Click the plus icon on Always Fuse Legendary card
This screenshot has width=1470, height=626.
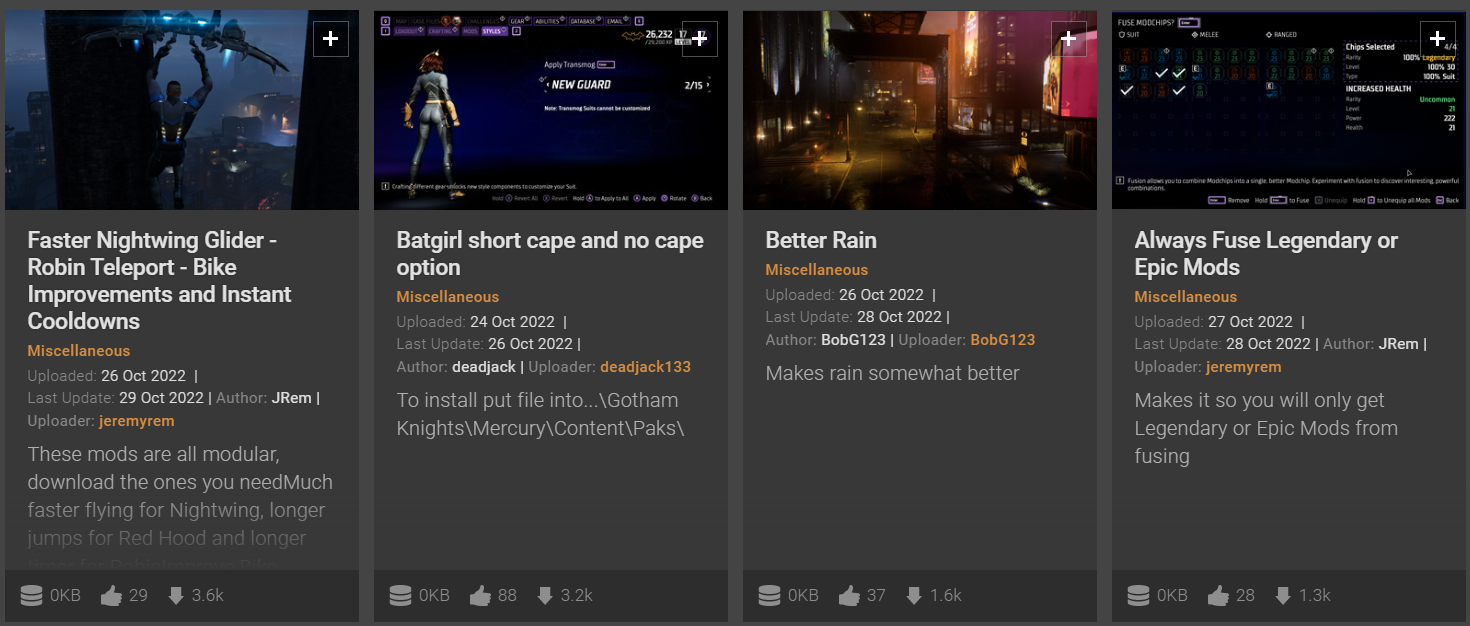[x=1438, y=39]
